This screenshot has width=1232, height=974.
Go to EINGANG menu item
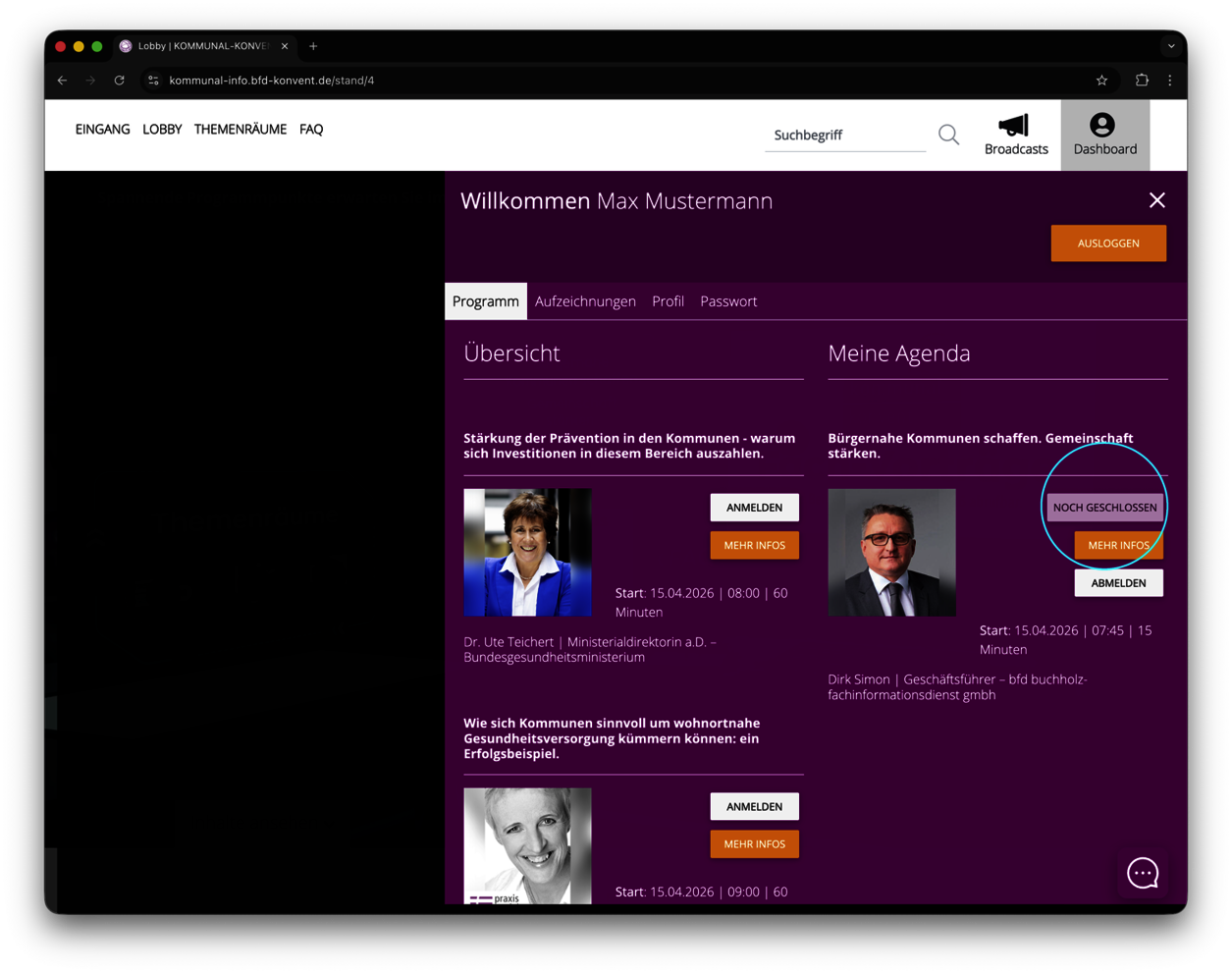tap(103, 130)
